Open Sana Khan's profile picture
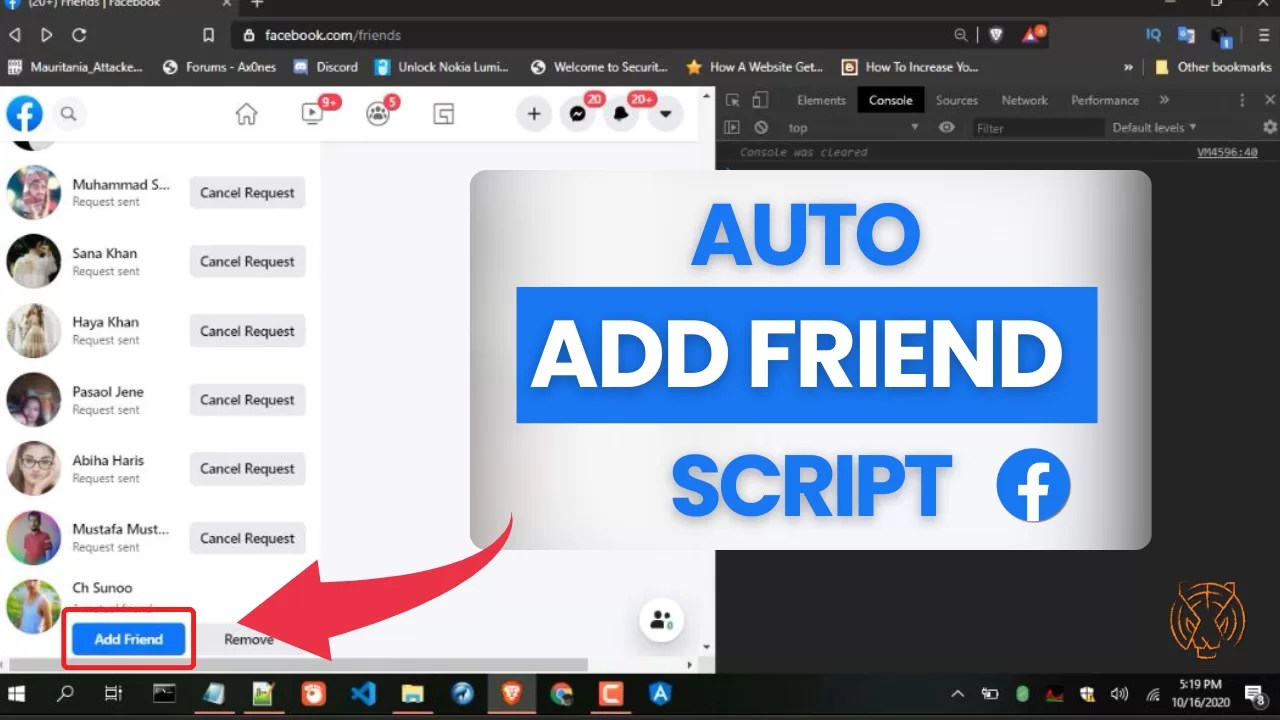1280x720 pixels. click(34, 262)
